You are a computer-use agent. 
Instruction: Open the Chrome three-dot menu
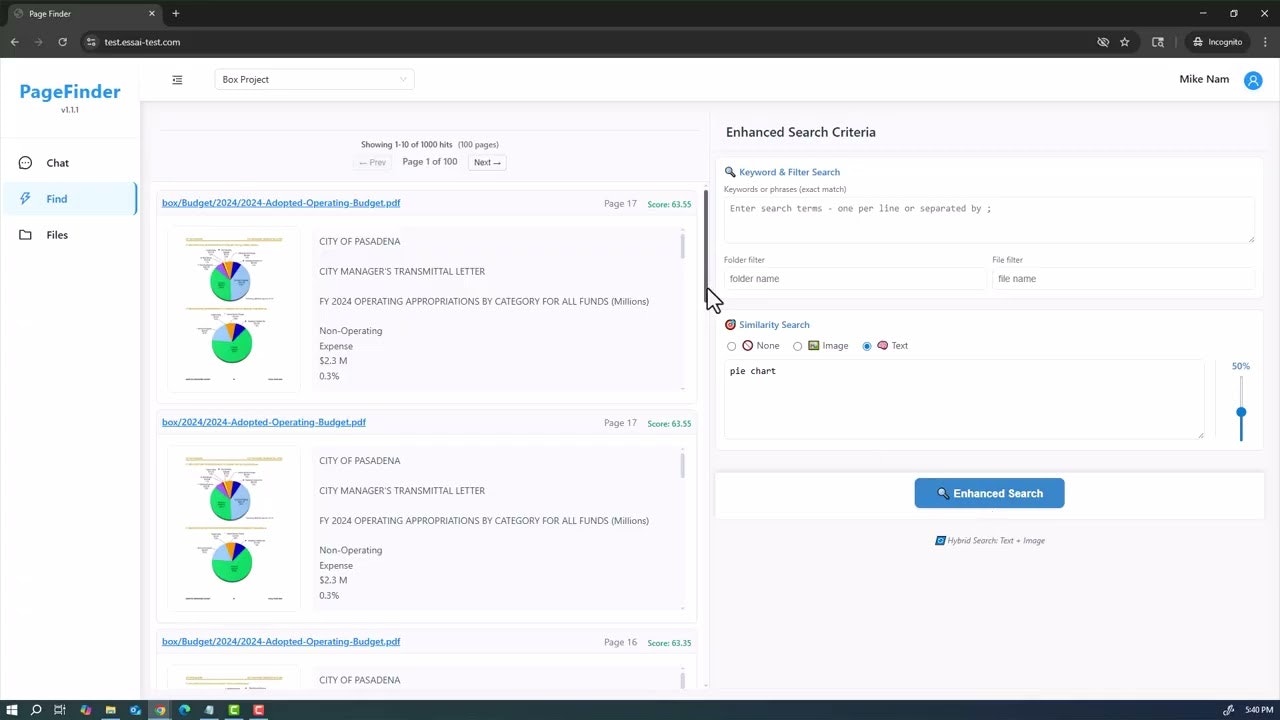tap(1264, 42)
